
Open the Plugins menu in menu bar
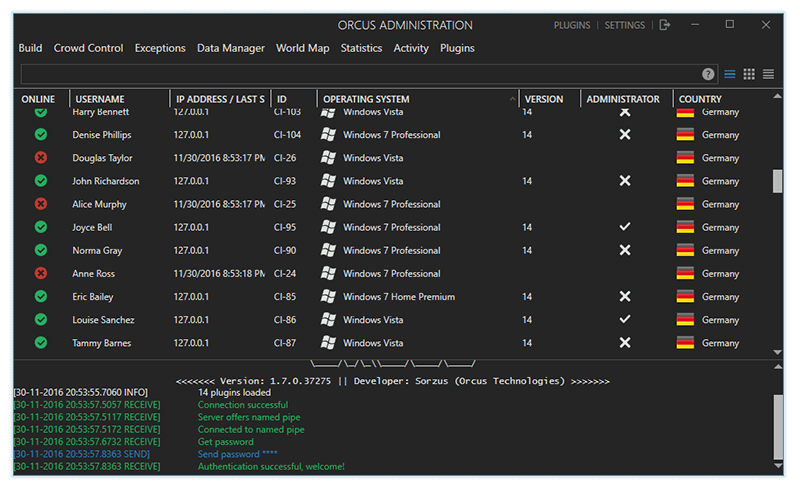click(x=457, y=48)
